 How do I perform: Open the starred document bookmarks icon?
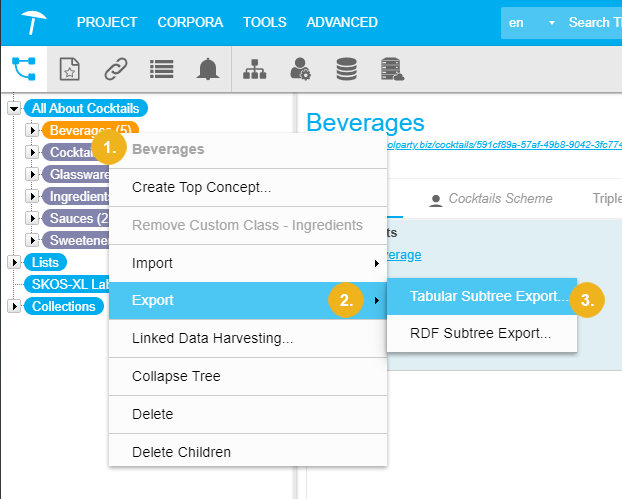coord(70,68)
